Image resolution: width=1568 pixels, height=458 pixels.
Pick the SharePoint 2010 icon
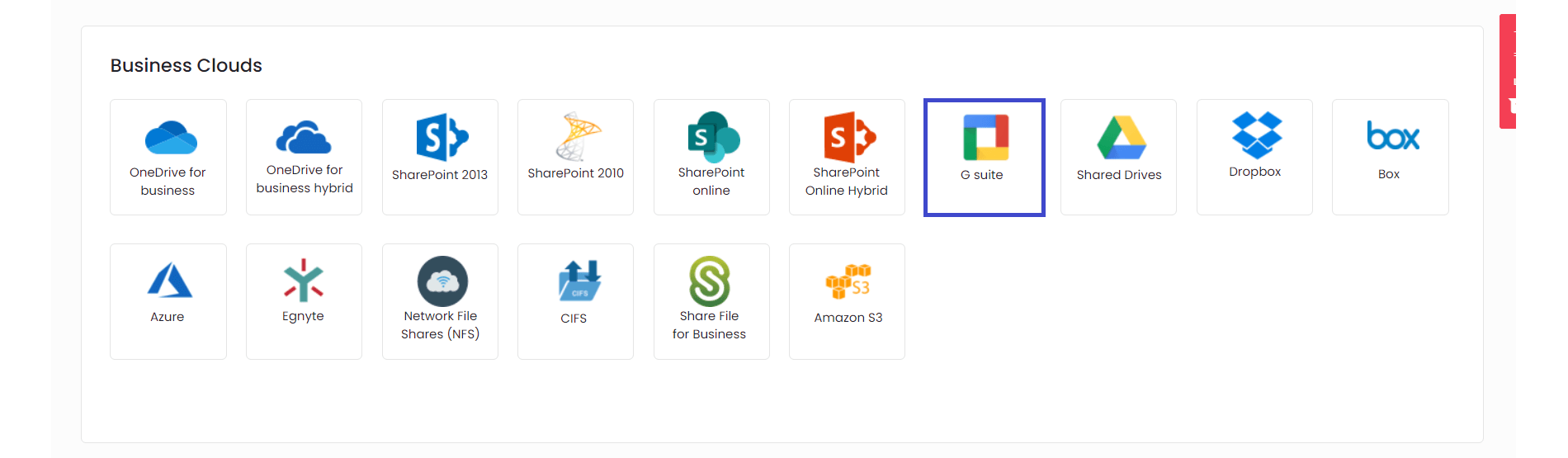point(578,136)
